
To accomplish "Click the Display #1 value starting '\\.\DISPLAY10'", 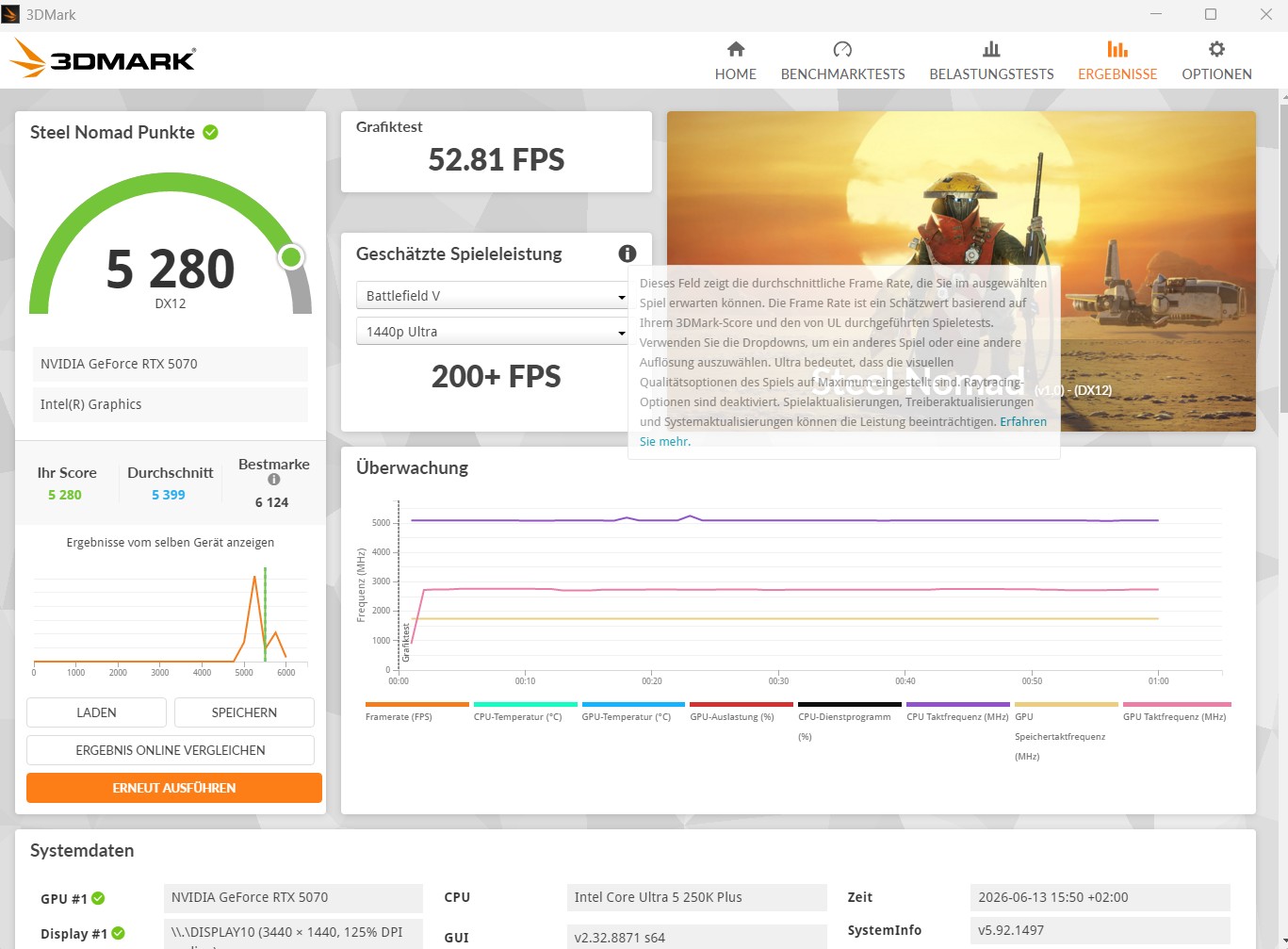I will 293,934.
